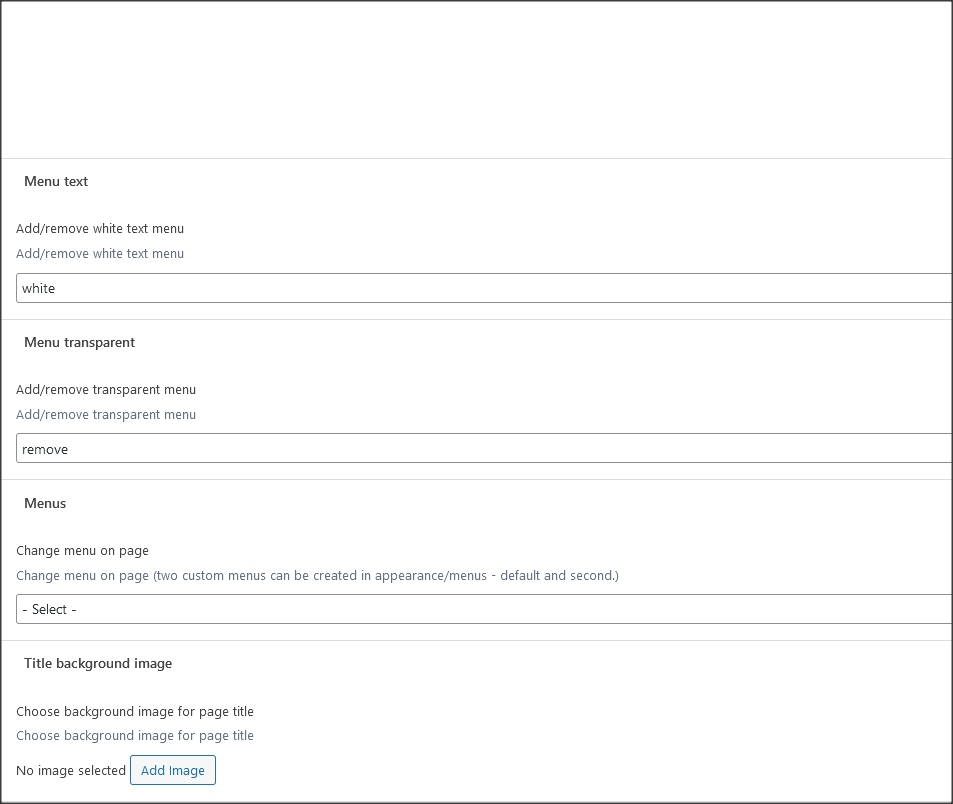This screenshot has height=804, width=953.
Task: Open the white text menu dropdown
Action: click(484, 288)
